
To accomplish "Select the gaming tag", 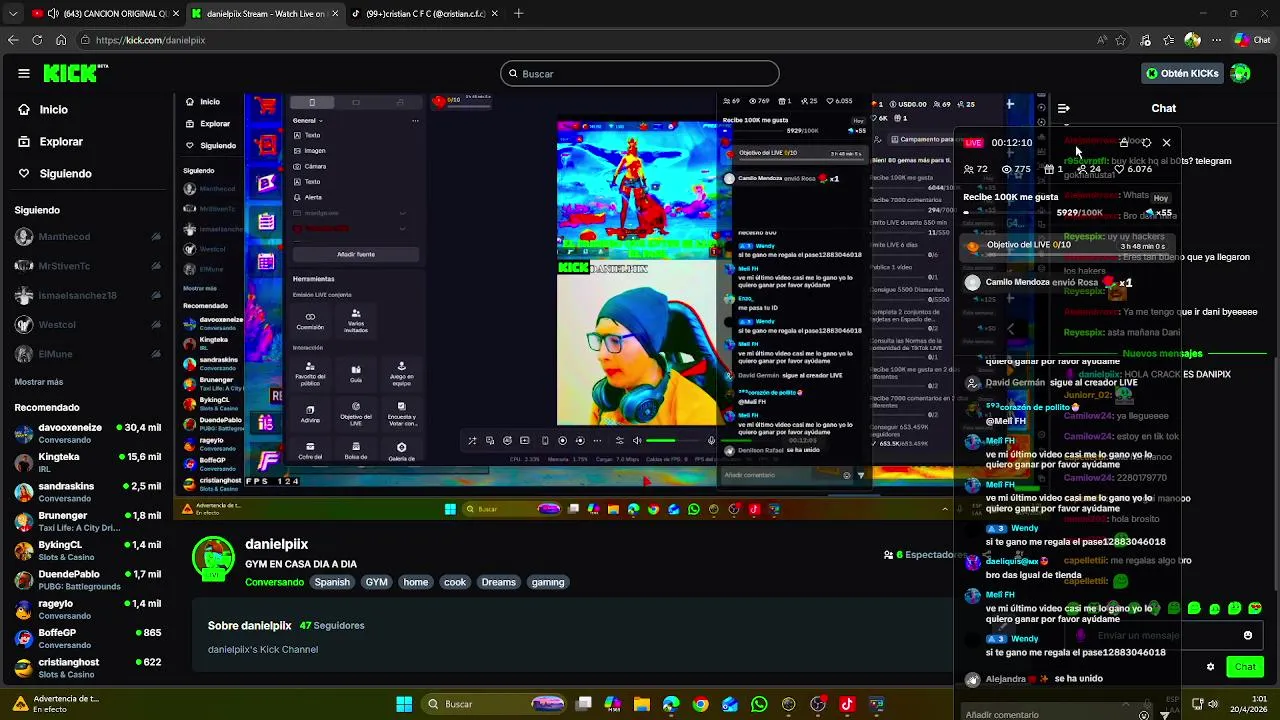I will point(548,582).
